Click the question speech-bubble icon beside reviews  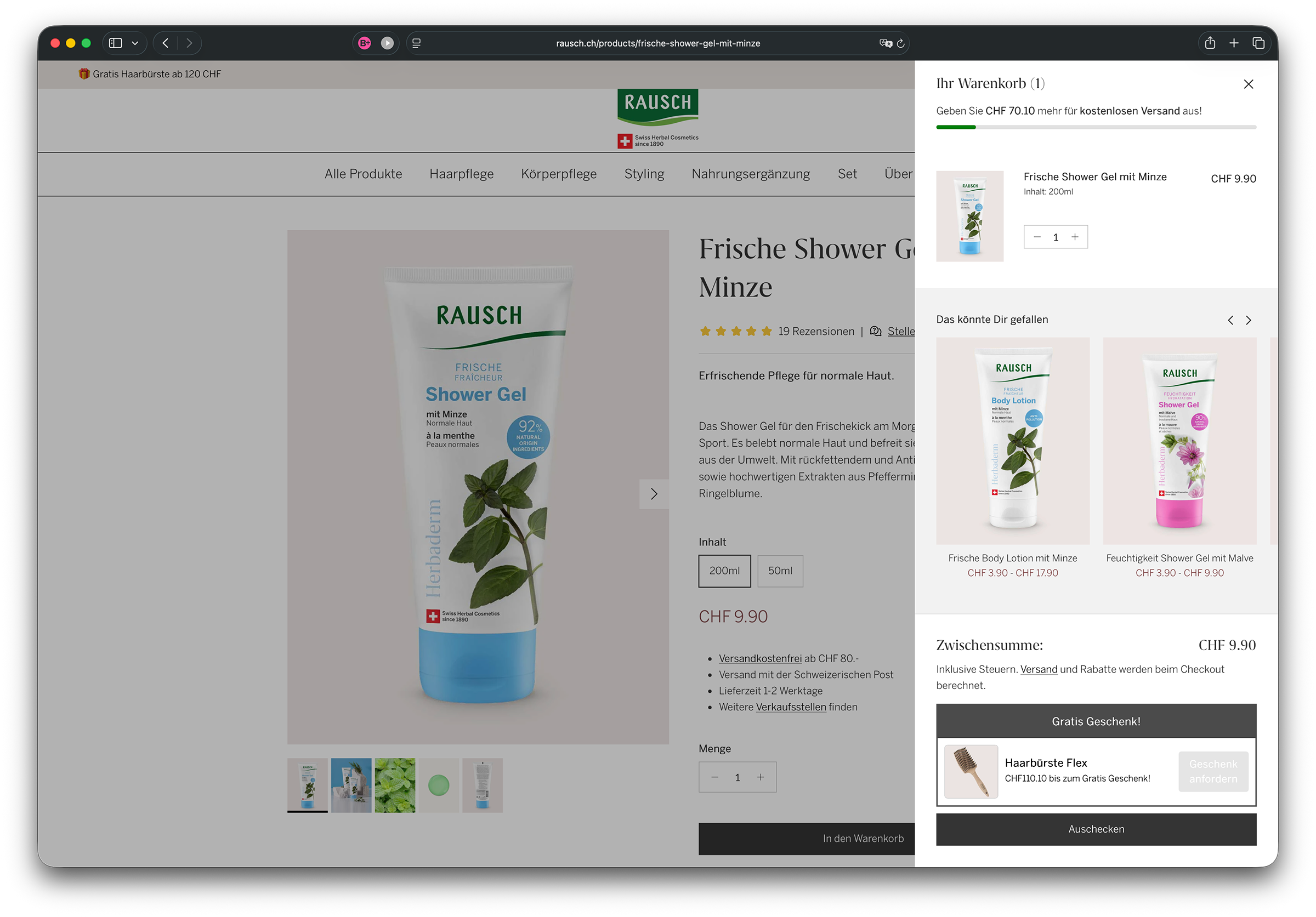pos(876,331)
